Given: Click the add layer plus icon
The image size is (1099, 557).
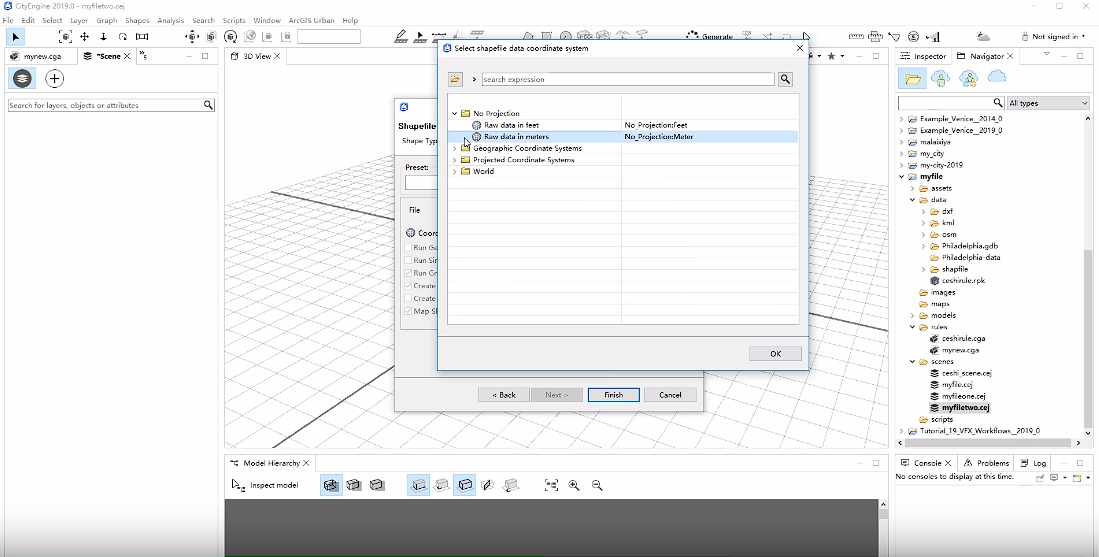Looking at the screenshot, I should tap(55, 78).
